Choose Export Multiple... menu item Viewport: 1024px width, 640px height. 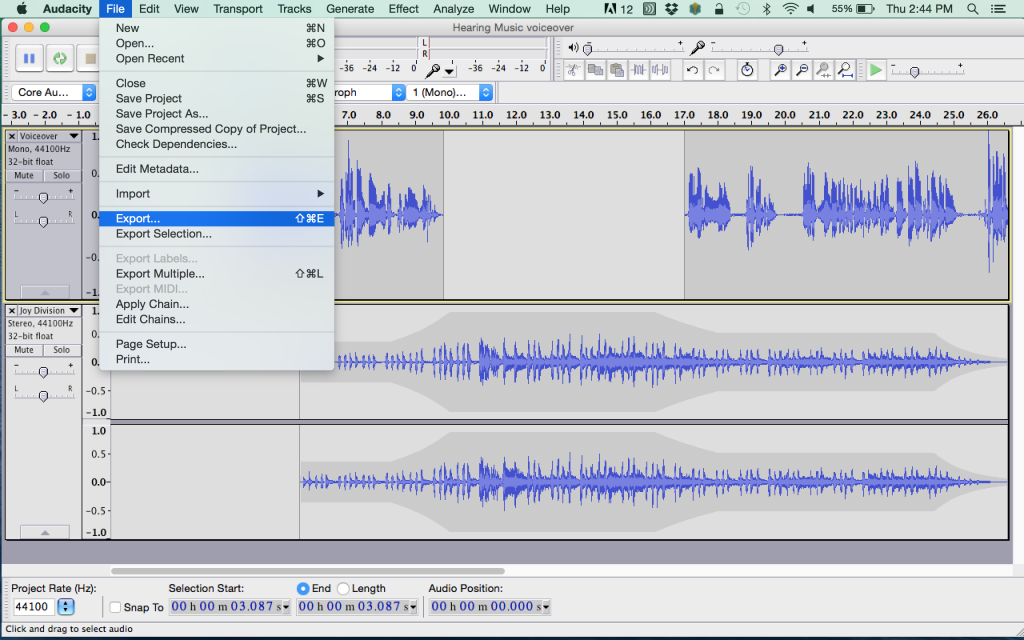click(217, 274)
